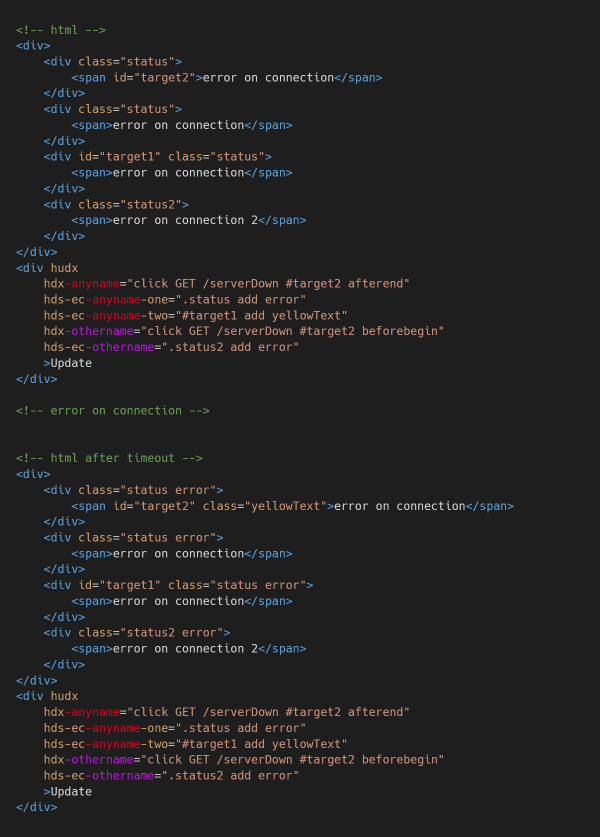Click the "<!-- error on connection -->" comment
Image resolution: width=600 pixels, height=837 pixels.
(113, 410)
